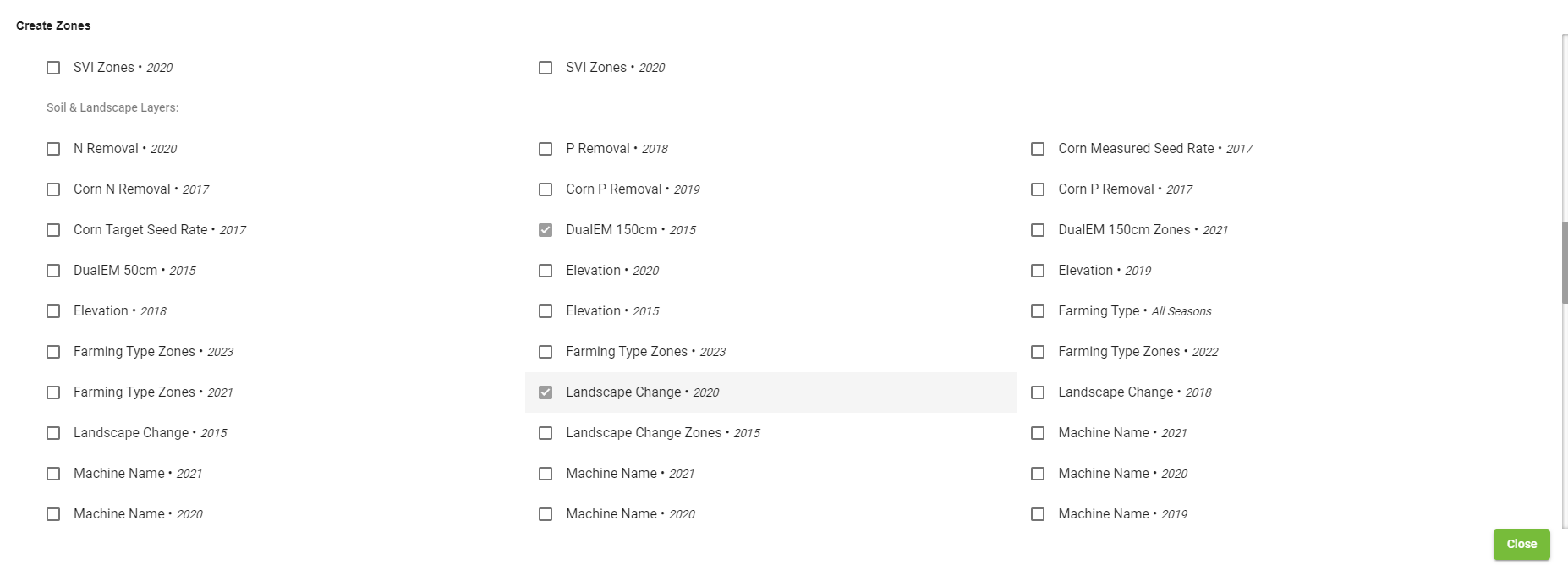Image resolution: width=1568 pixels, height=576 pixels.
Task: Deselect the Landscape Change 2020 layer
Action: click(546, 392)
